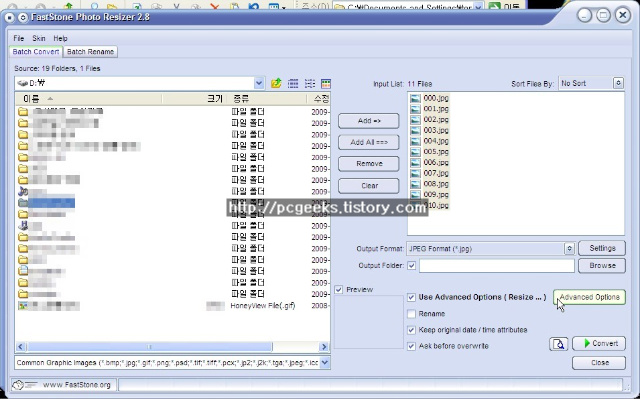Open the Skin menu

click(39, 38)
